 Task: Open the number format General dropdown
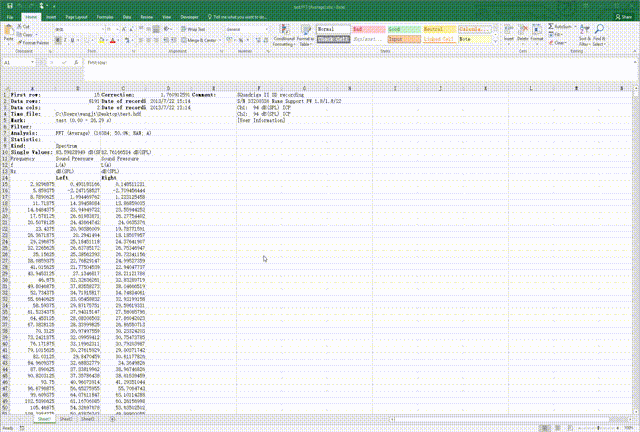point(267,29)
